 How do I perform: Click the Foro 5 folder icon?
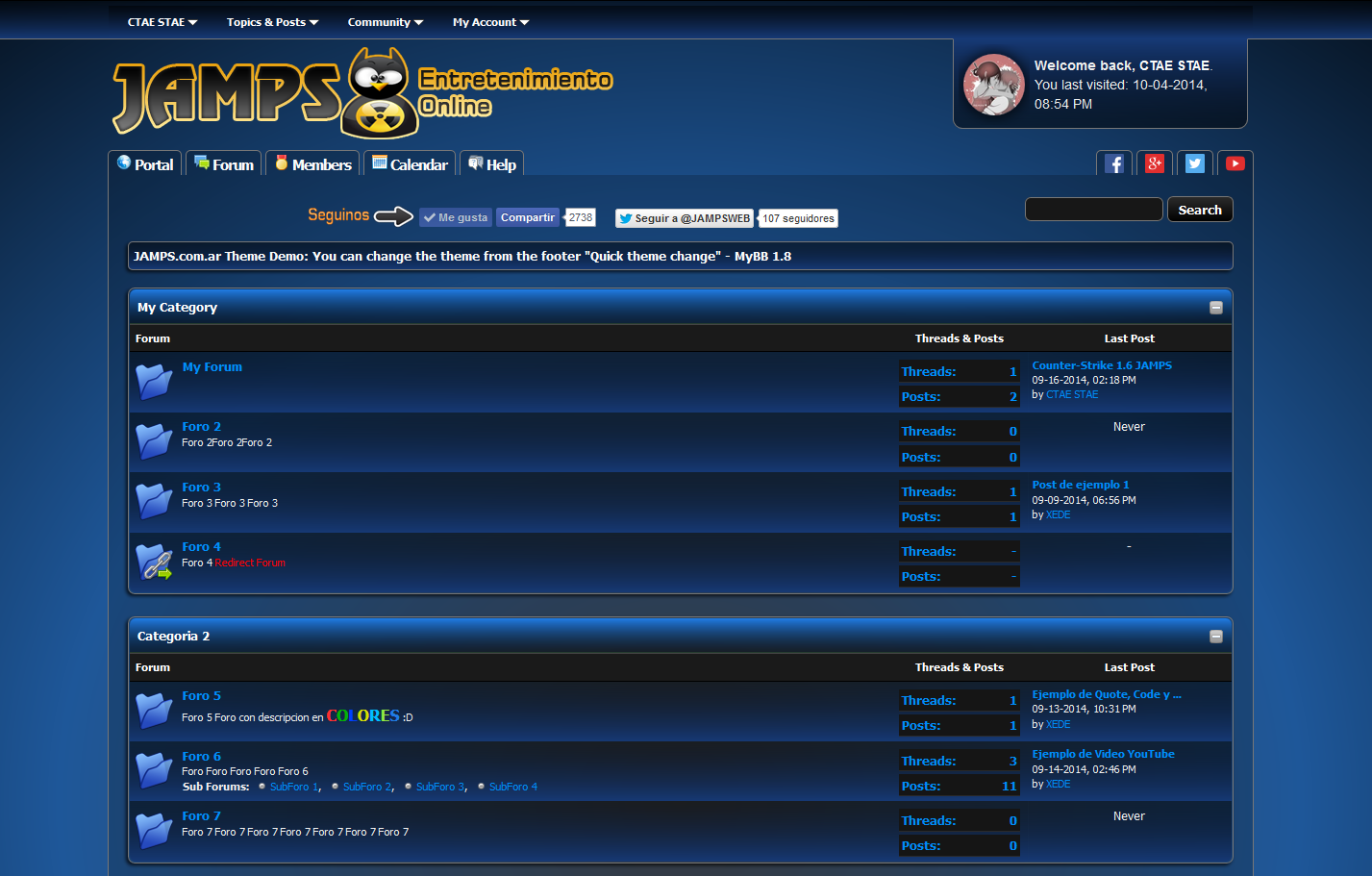[x=154, y=711]
